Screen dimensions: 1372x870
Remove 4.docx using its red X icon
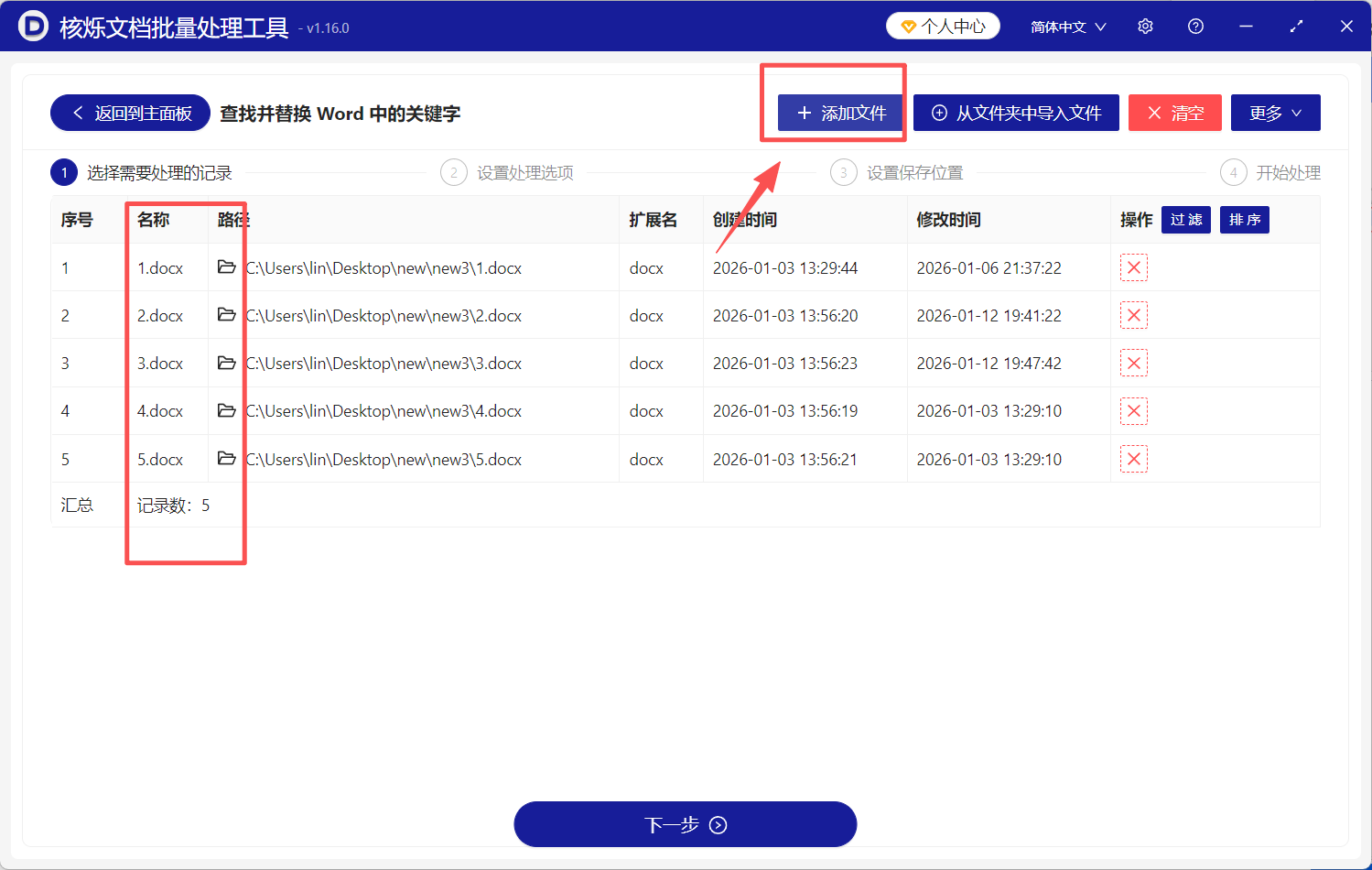tap(1133, 410)
